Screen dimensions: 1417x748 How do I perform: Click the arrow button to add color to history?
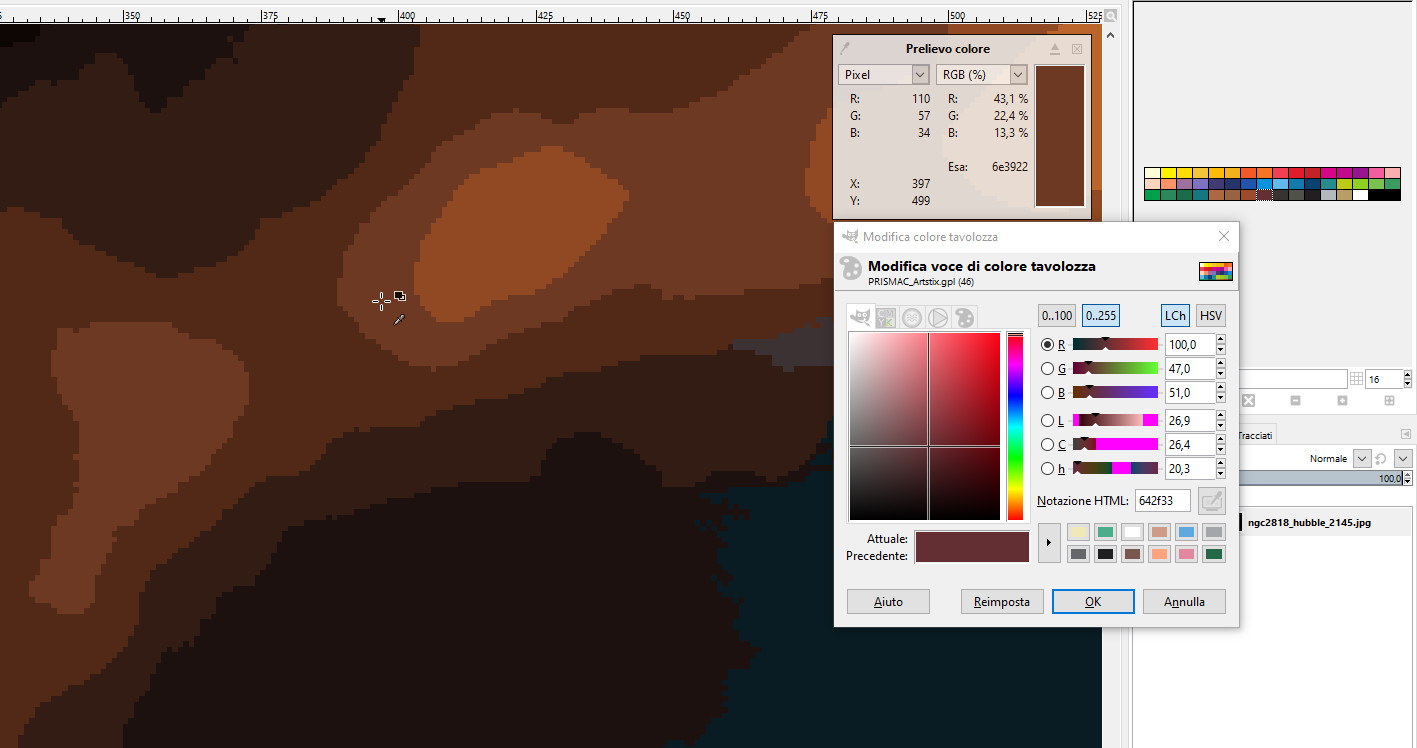coord(1049,543)
